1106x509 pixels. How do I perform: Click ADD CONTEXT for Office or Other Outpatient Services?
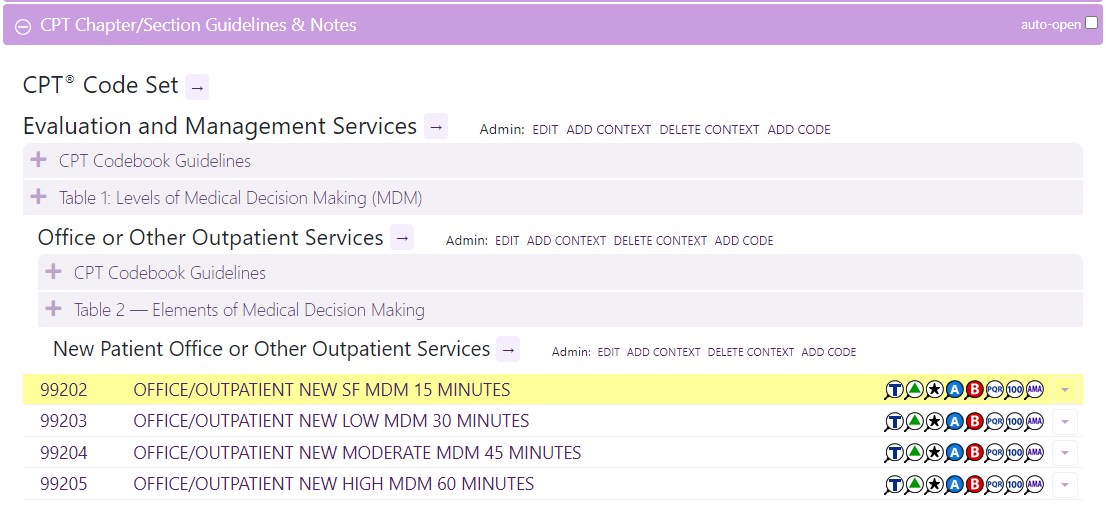tap(566, 240)
